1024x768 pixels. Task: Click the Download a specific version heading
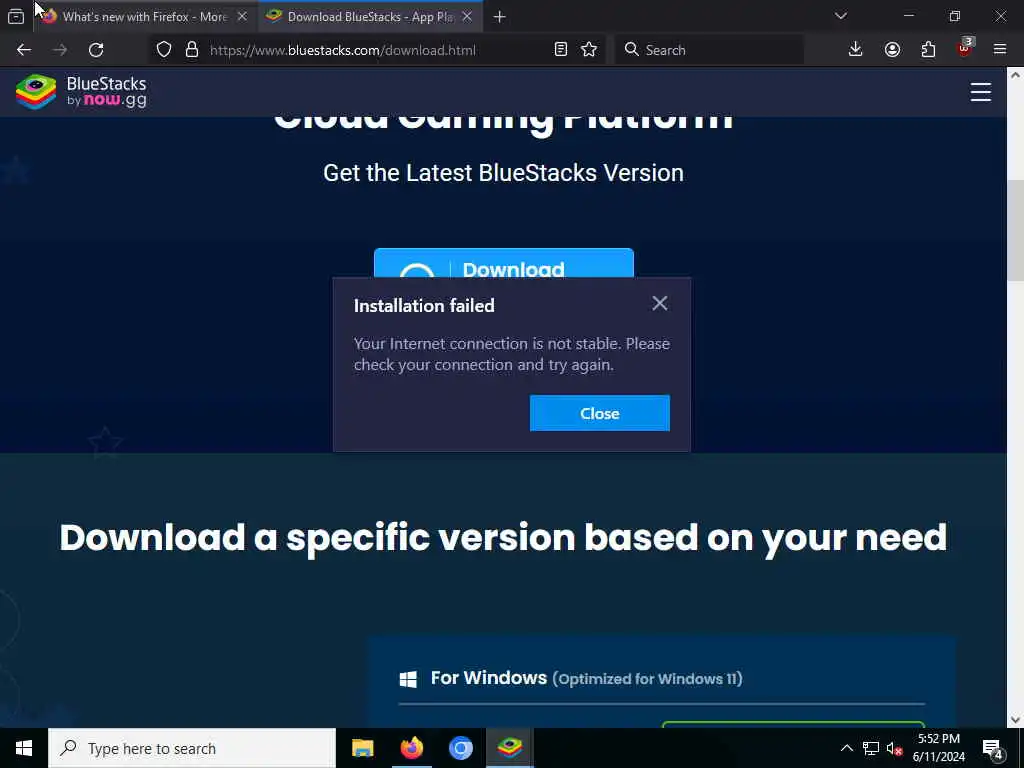point(503,538)
